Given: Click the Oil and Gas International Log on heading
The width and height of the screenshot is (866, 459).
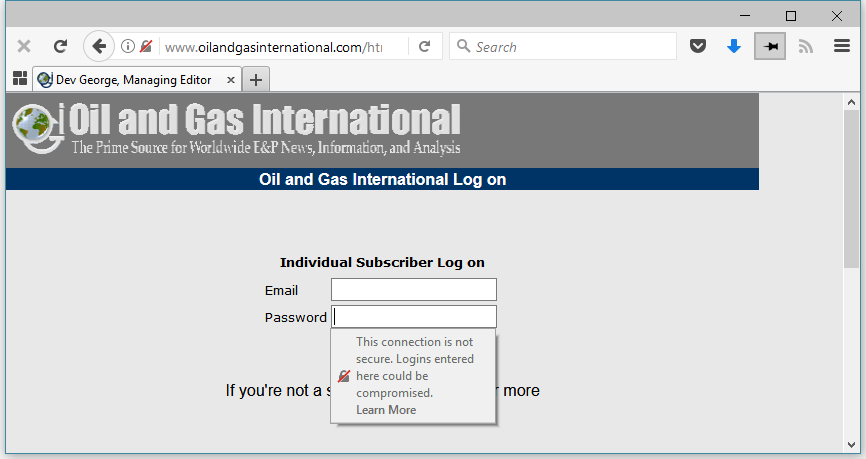Looking at the screenshot, I should click(382, 180).
